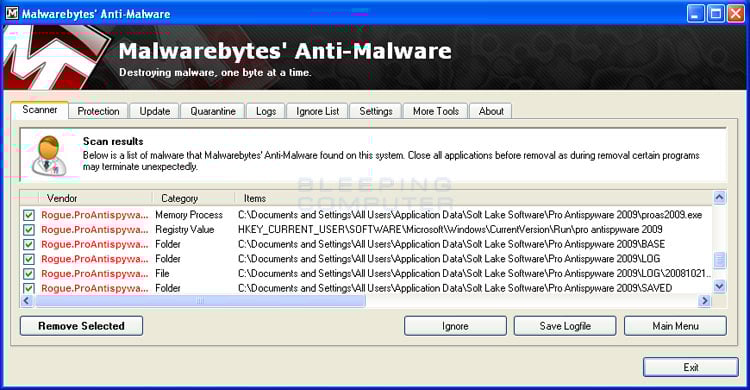
Task: Click the Ignore button
Action: (x=455, y=326)
